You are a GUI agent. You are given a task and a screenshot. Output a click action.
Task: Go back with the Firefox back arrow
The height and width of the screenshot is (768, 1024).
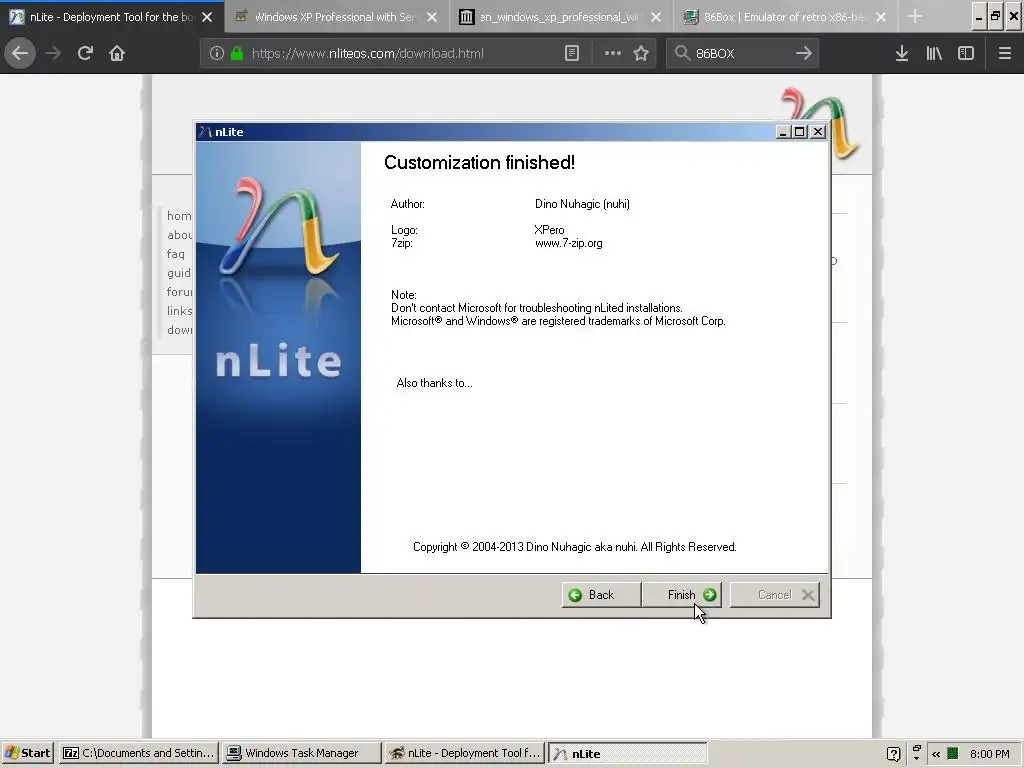tap(20, 53)
